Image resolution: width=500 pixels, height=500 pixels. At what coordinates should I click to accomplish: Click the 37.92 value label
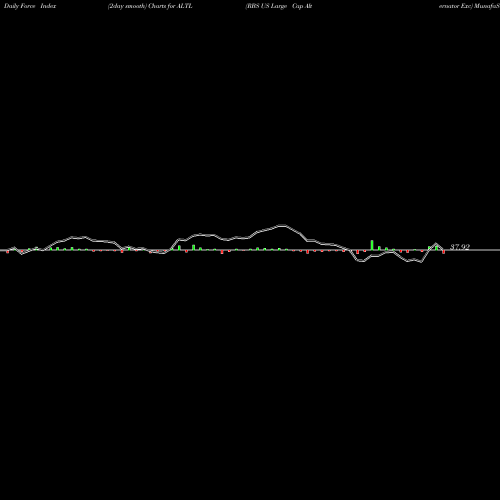(x=460, y=247)
